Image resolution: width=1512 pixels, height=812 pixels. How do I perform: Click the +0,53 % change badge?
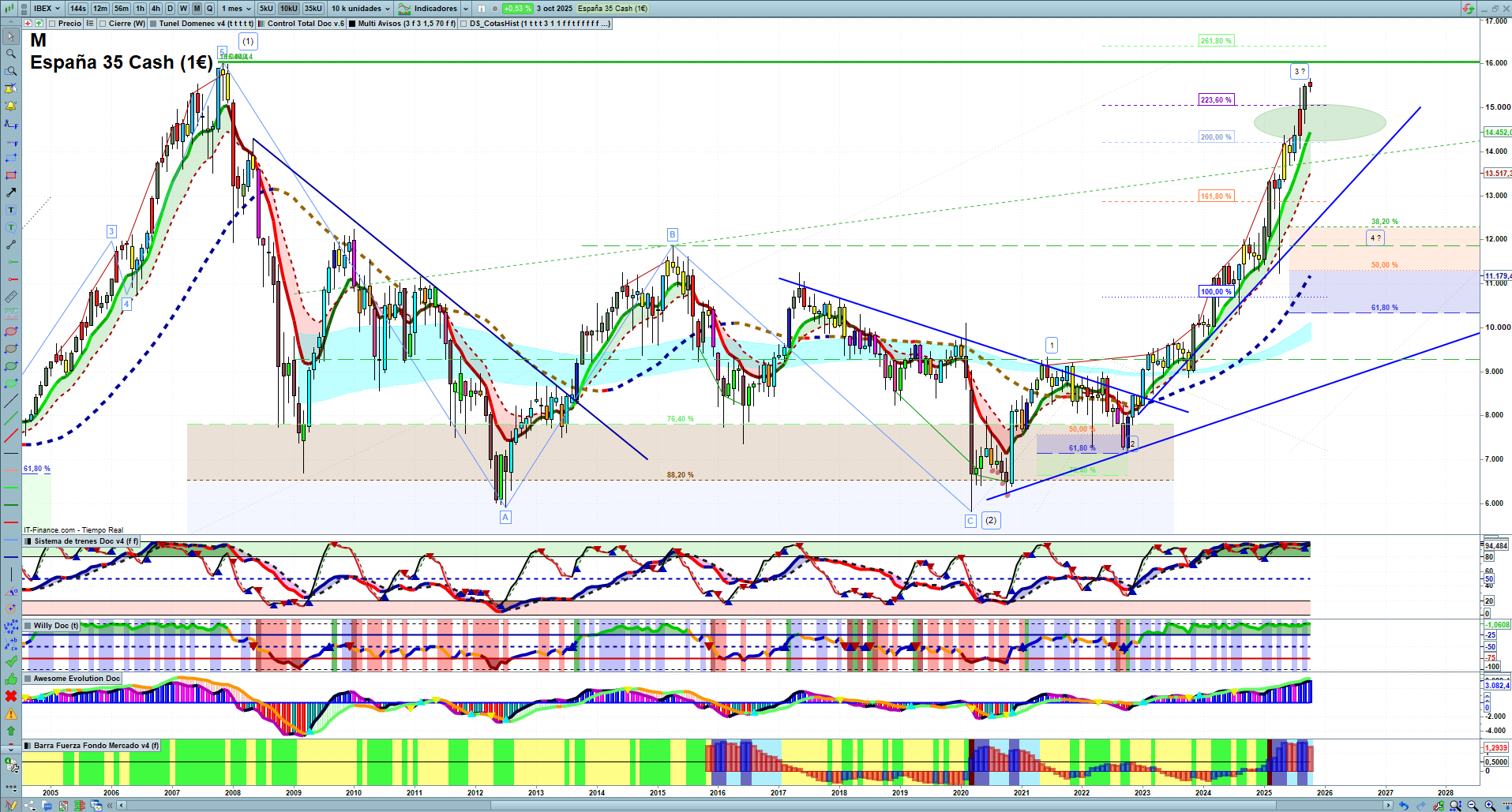pyautogui.click(x=517, y=9)
